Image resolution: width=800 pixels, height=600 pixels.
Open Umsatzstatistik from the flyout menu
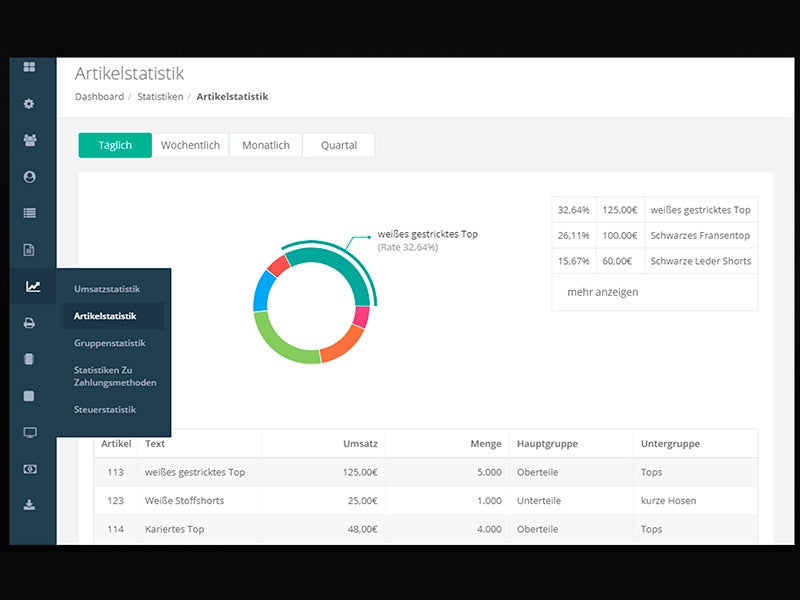coord(107,289)
